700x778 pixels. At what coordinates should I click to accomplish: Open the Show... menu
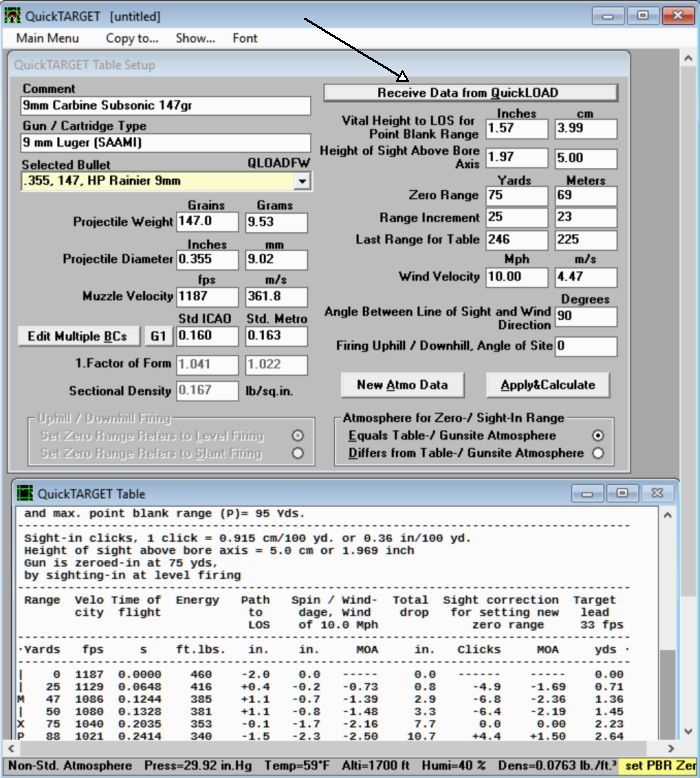(195, 38)
